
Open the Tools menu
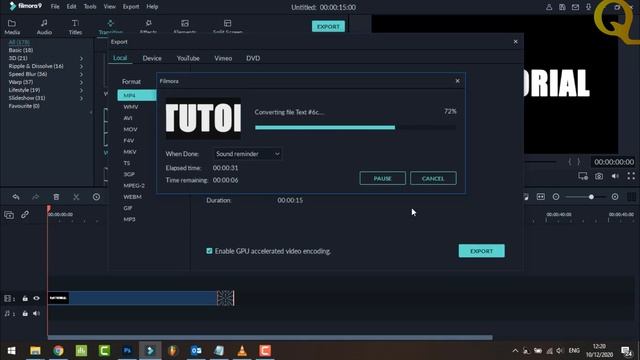coord(90,7)
